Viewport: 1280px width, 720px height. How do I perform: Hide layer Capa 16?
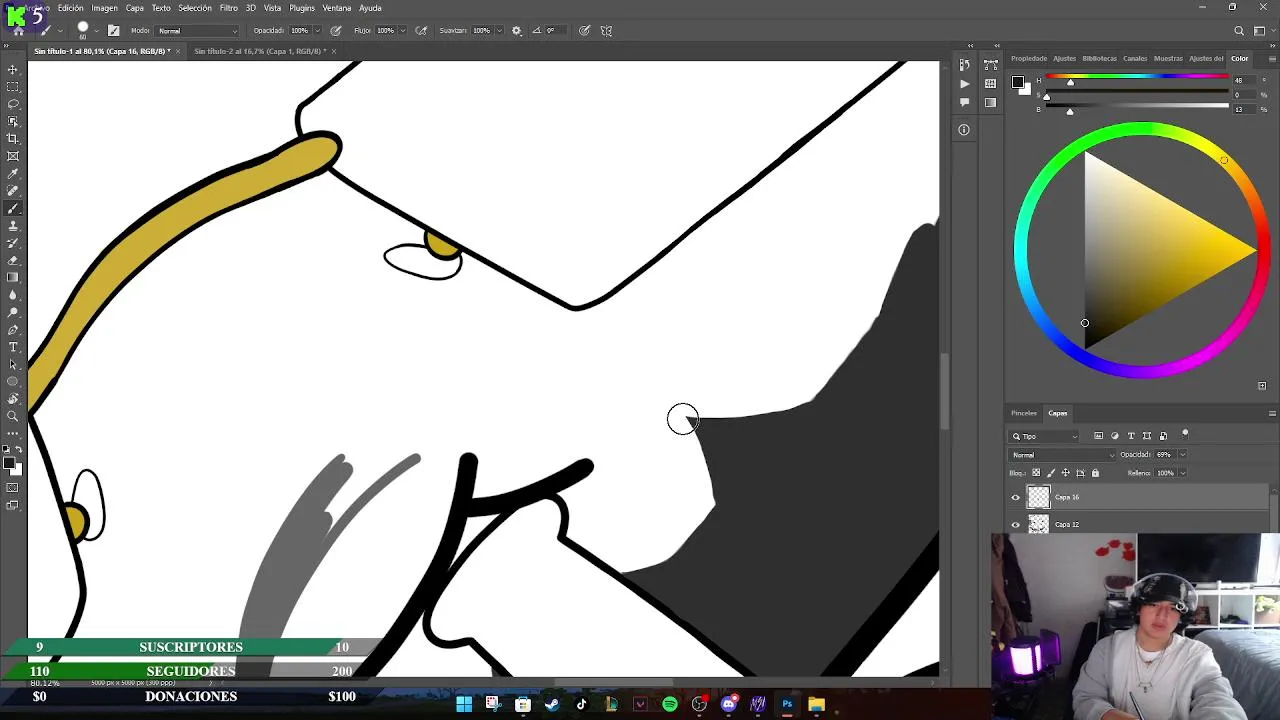pos(1016,497)
